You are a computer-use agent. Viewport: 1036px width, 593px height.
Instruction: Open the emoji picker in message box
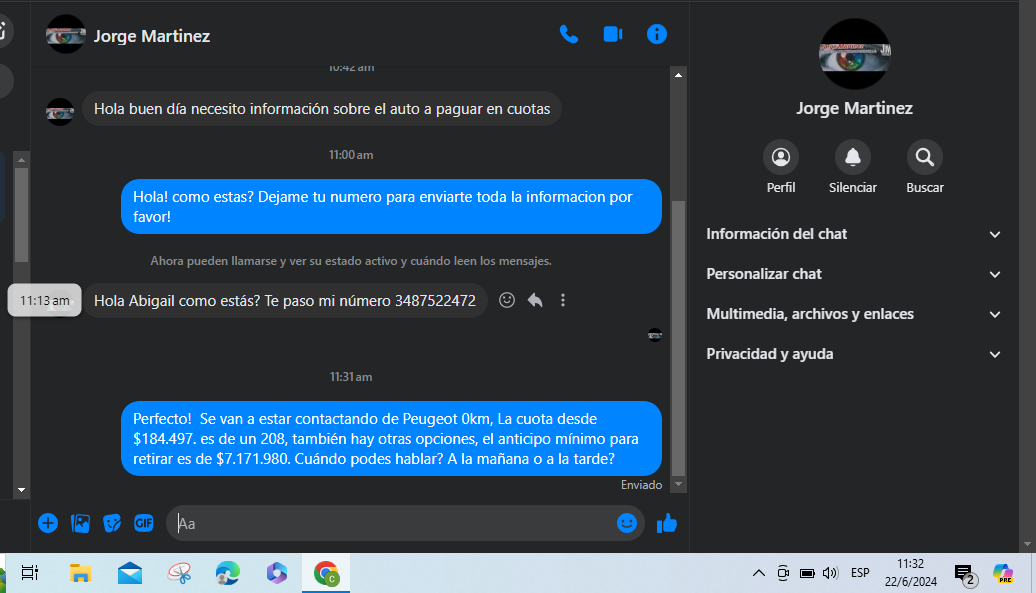[x=627, y=522]
